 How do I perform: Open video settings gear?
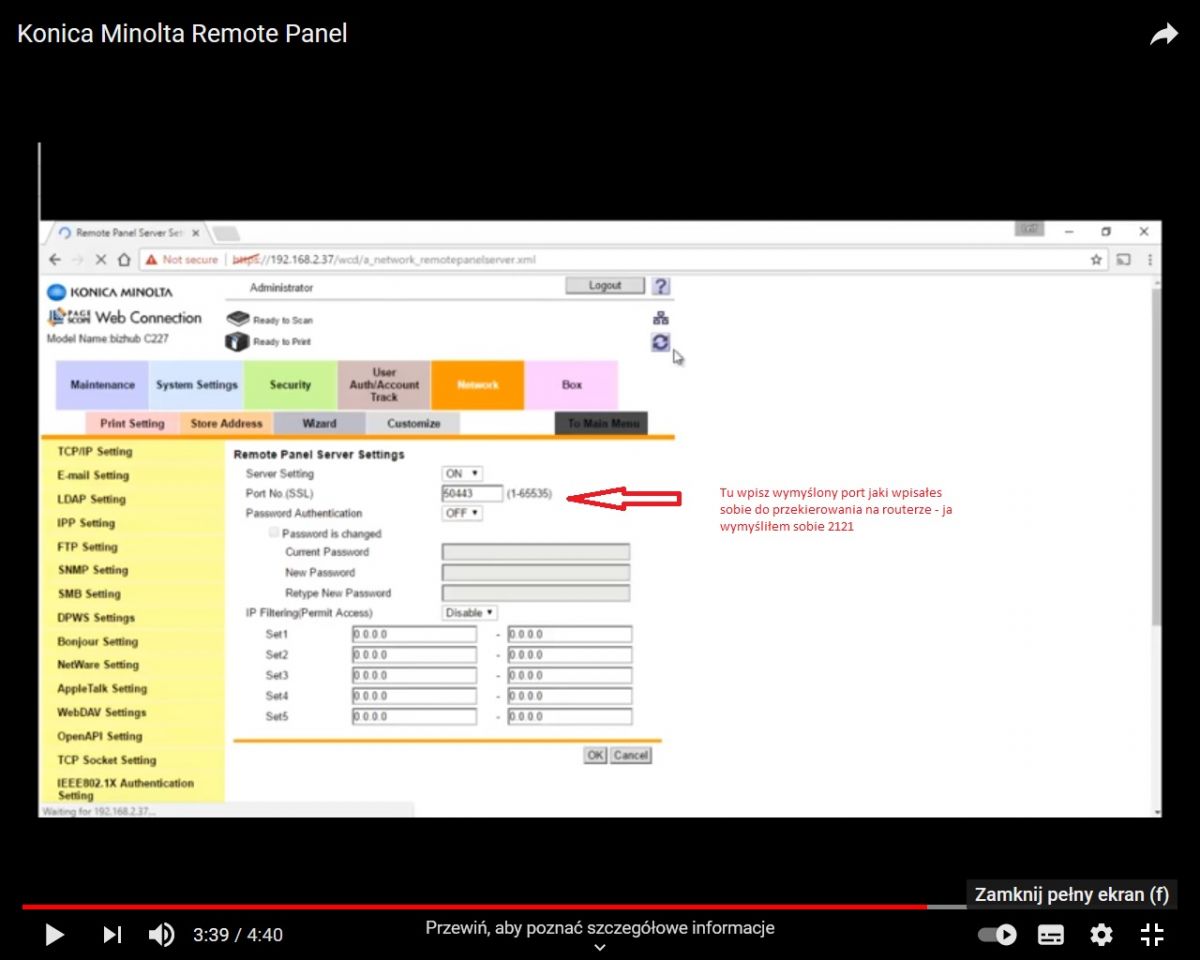tap(1101, 935)
